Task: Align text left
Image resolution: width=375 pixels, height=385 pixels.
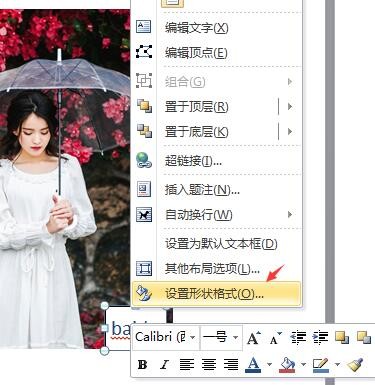Action: [x=187, y=365]
